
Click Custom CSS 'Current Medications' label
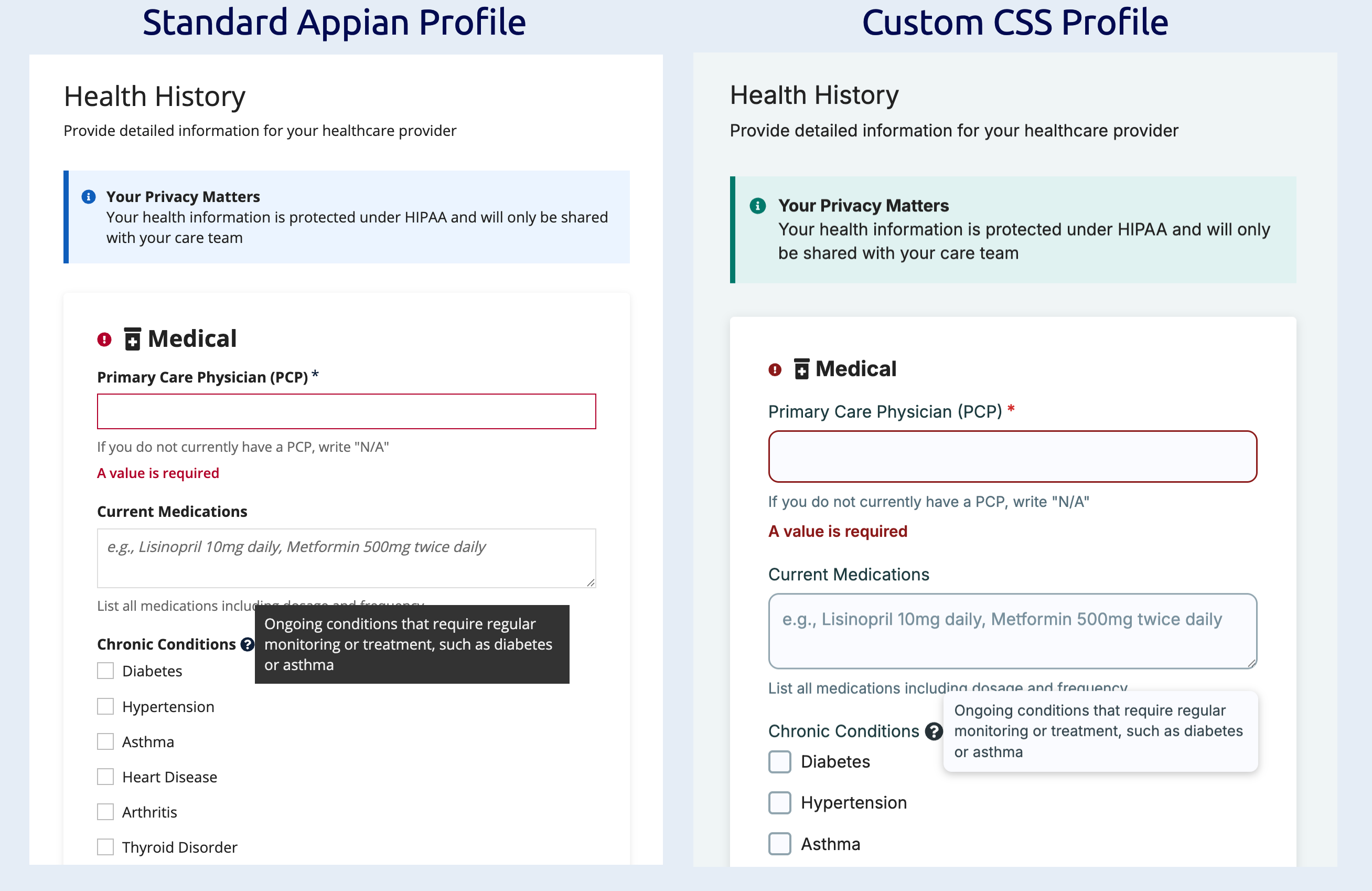pos(849,575)
